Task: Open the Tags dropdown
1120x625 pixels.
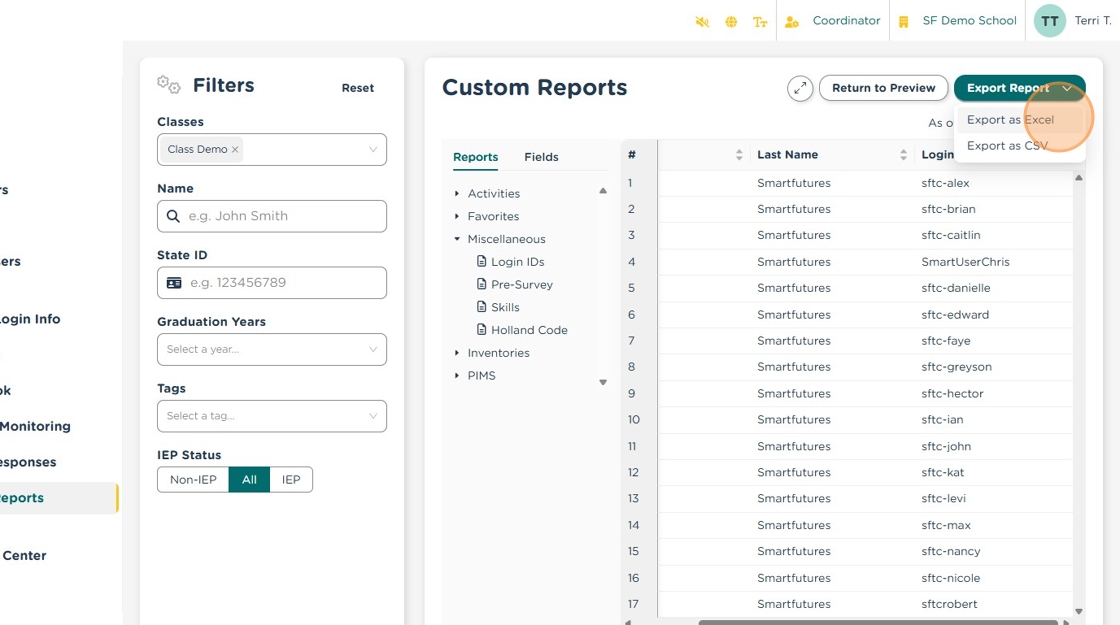Action: (x=271, y=416)
